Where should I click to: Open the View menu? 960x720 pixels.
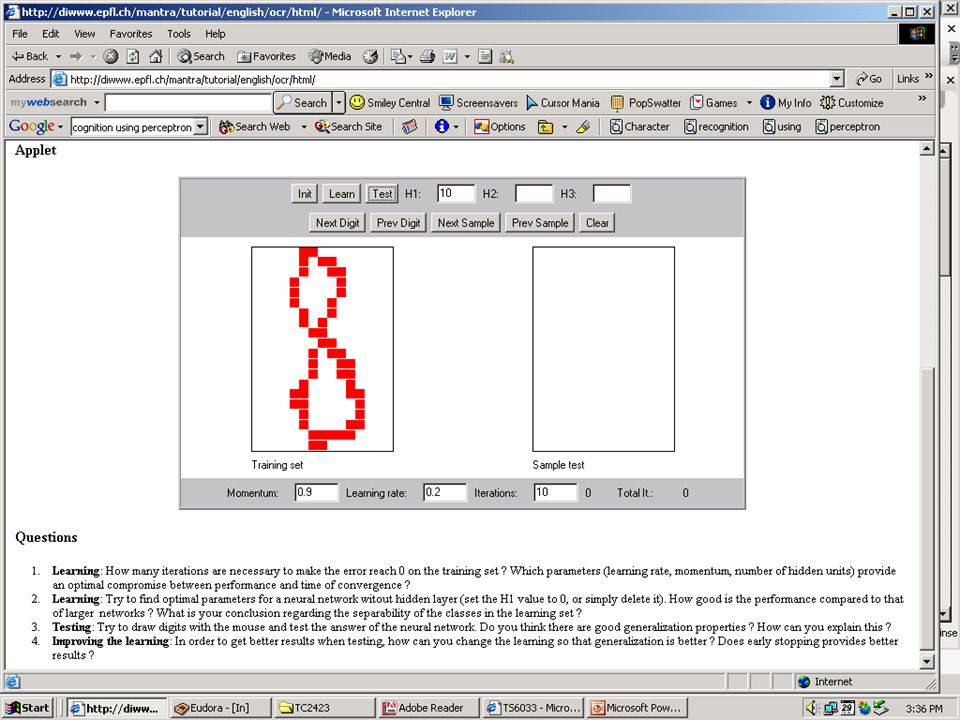coord(84,34)
